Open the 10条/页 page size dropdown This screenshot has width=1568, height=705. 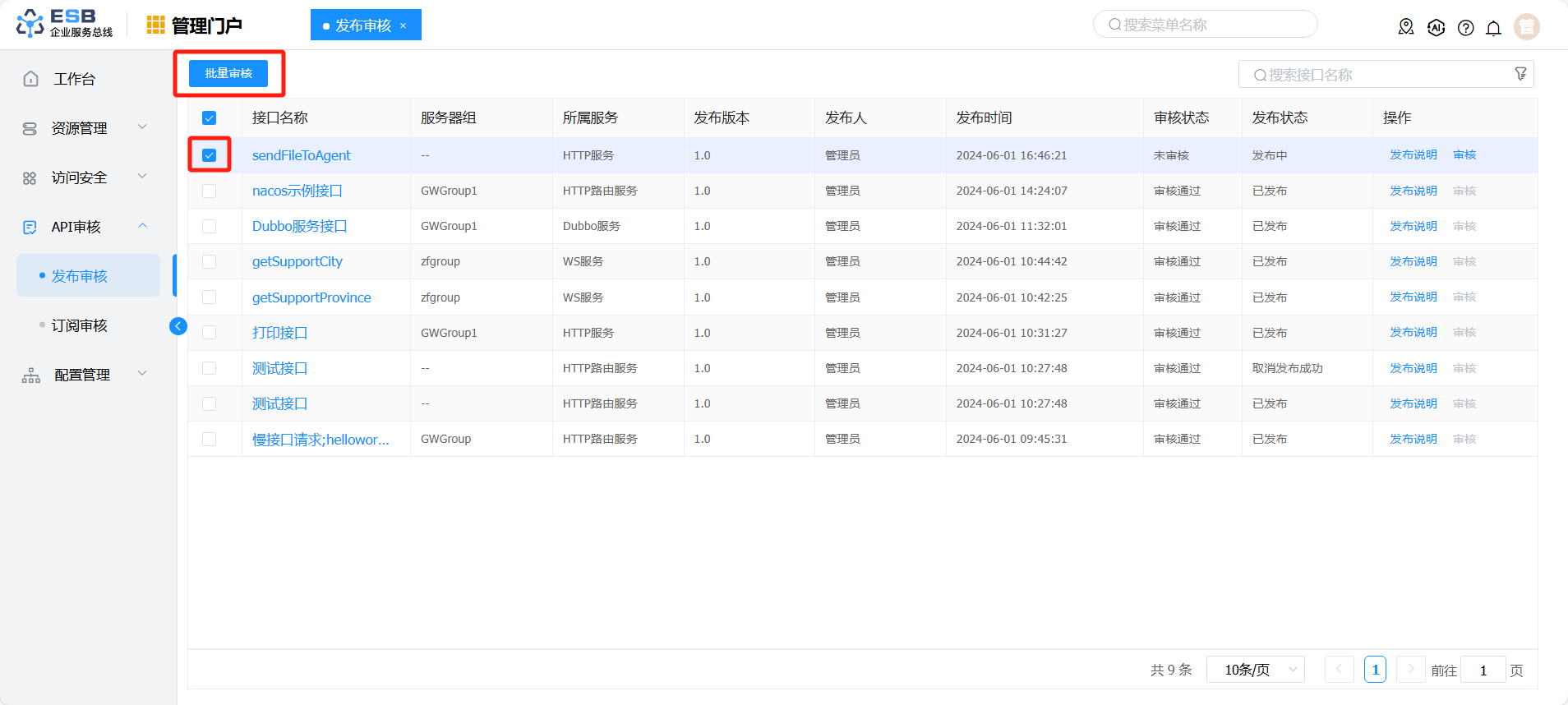tap(1255, 670)
